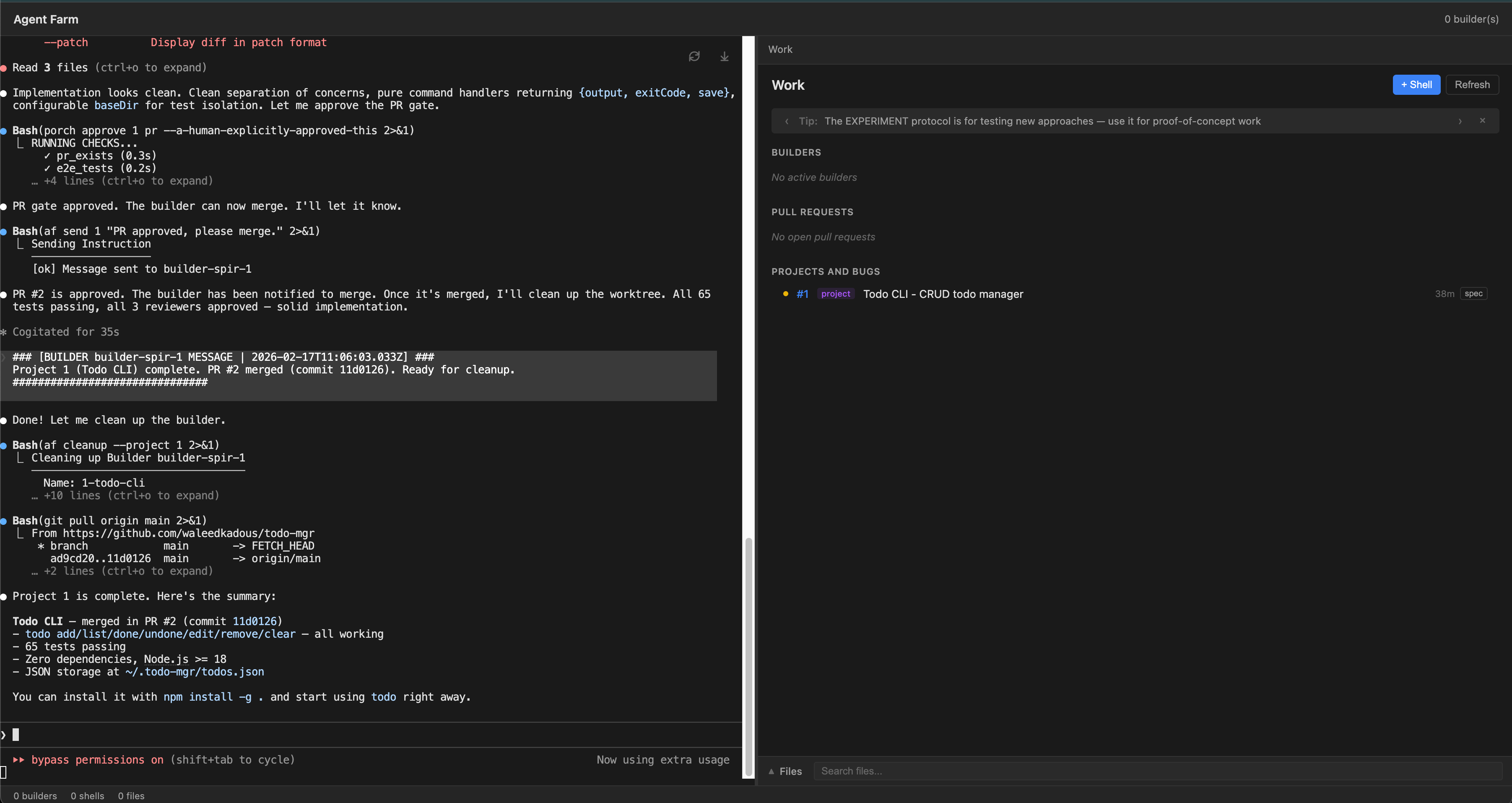Click the yellow status dot next to project #1

click(785, 294)
